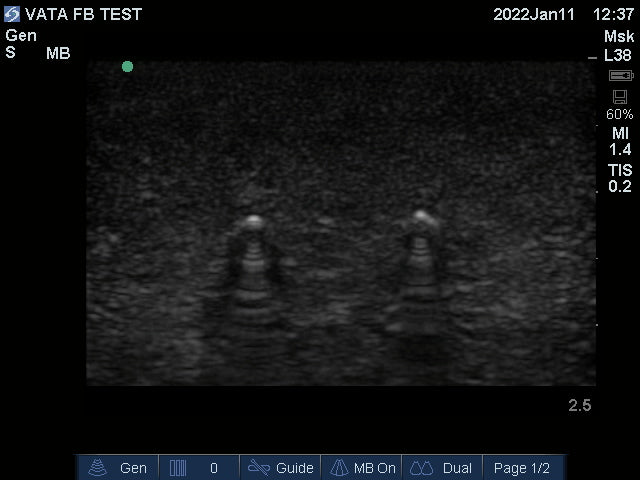Click the 2.5 depth value
The image size is (640, 480).
tap(579, 405)
